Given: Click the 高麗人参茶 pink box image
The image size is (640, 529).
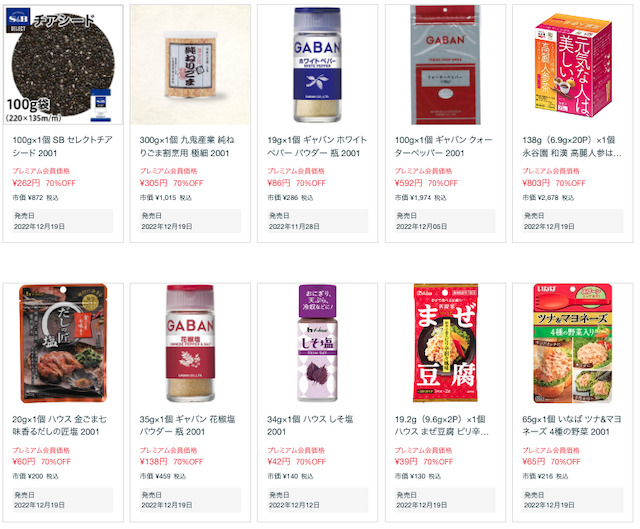Looking at the screenshot, I should point(573,65).
